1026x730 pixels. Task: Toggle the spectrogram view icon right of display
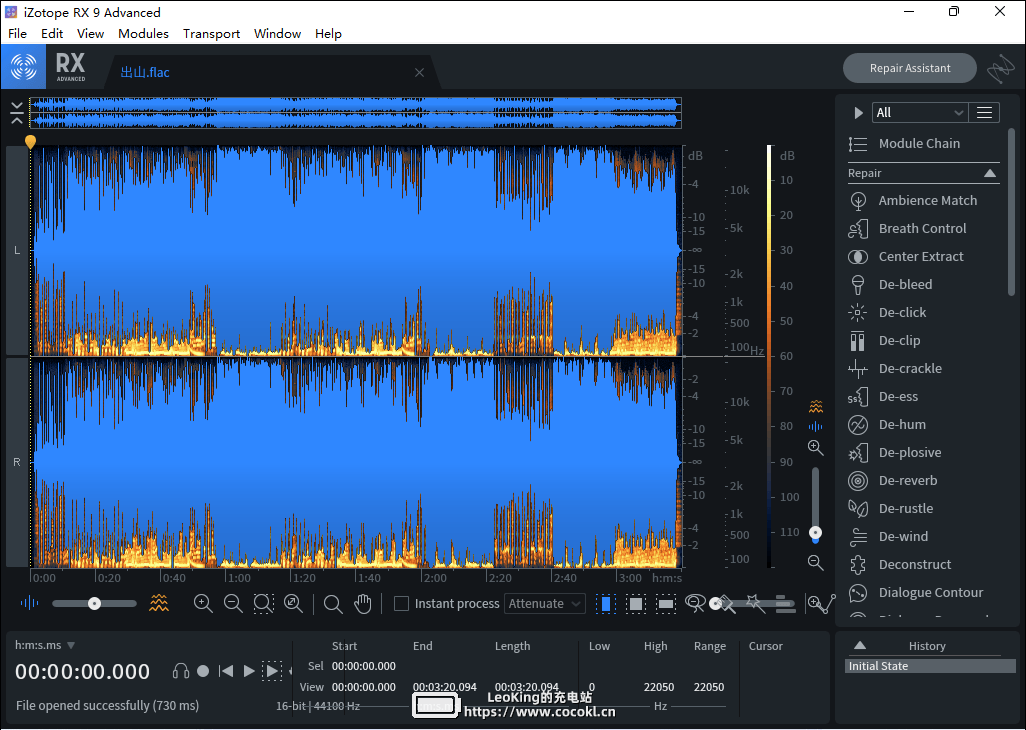point(815,407)
